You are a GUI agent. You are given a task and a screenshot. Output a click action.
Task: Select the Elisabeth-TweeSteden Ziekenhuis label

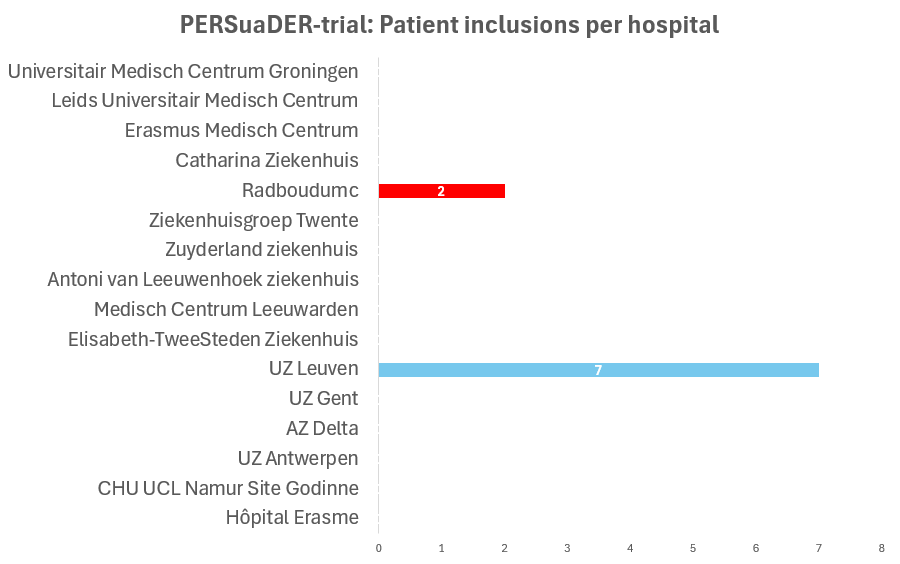click(x=213, y=339)
